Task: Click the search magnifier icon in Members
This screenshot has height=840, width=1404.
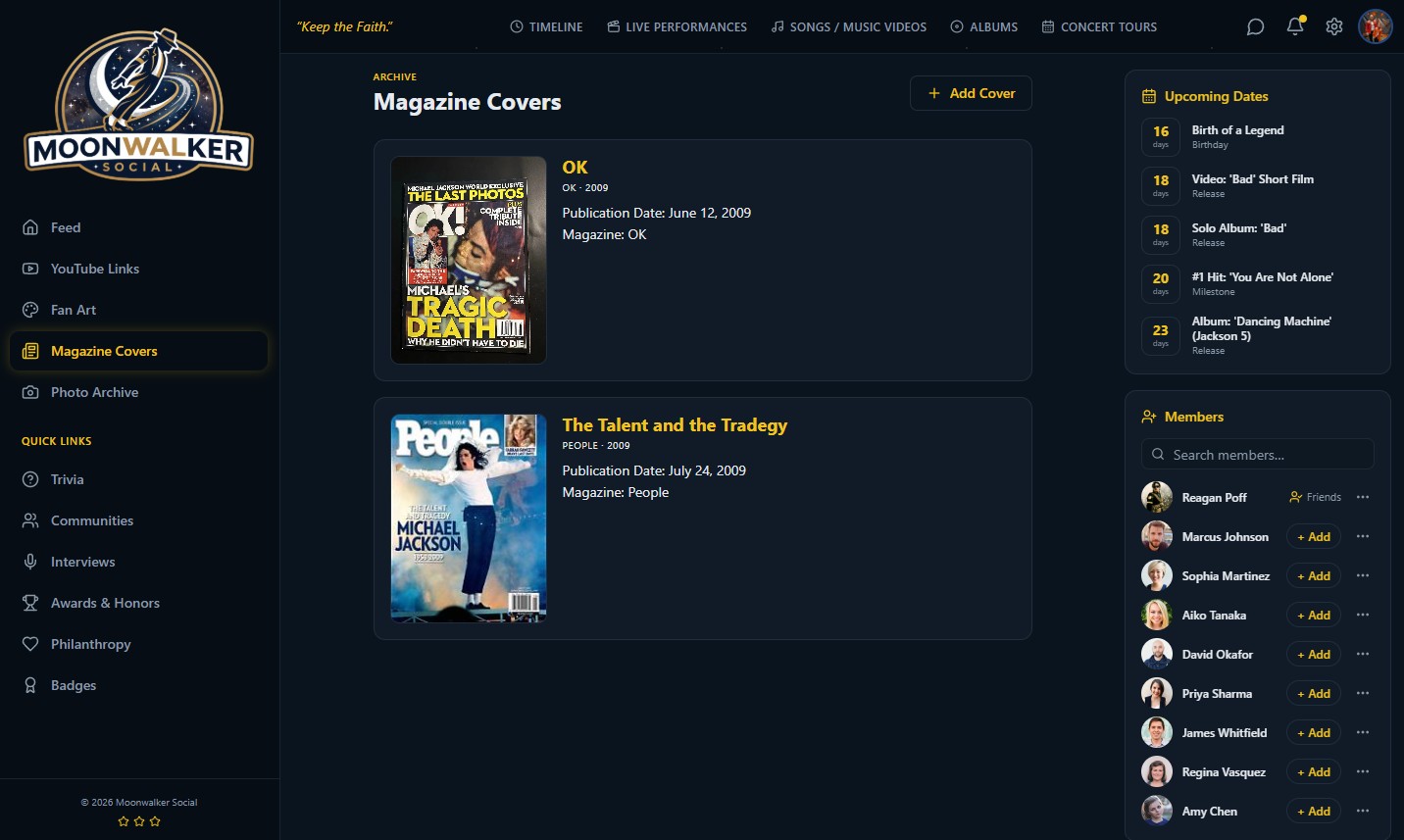Action: tap(1158, 454)
